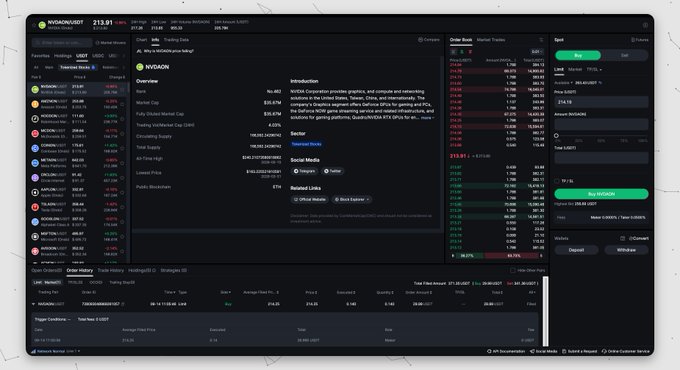Open the Official Website link
The width and height of the screenshot is (680, 370).
click(x=310, y=200)
